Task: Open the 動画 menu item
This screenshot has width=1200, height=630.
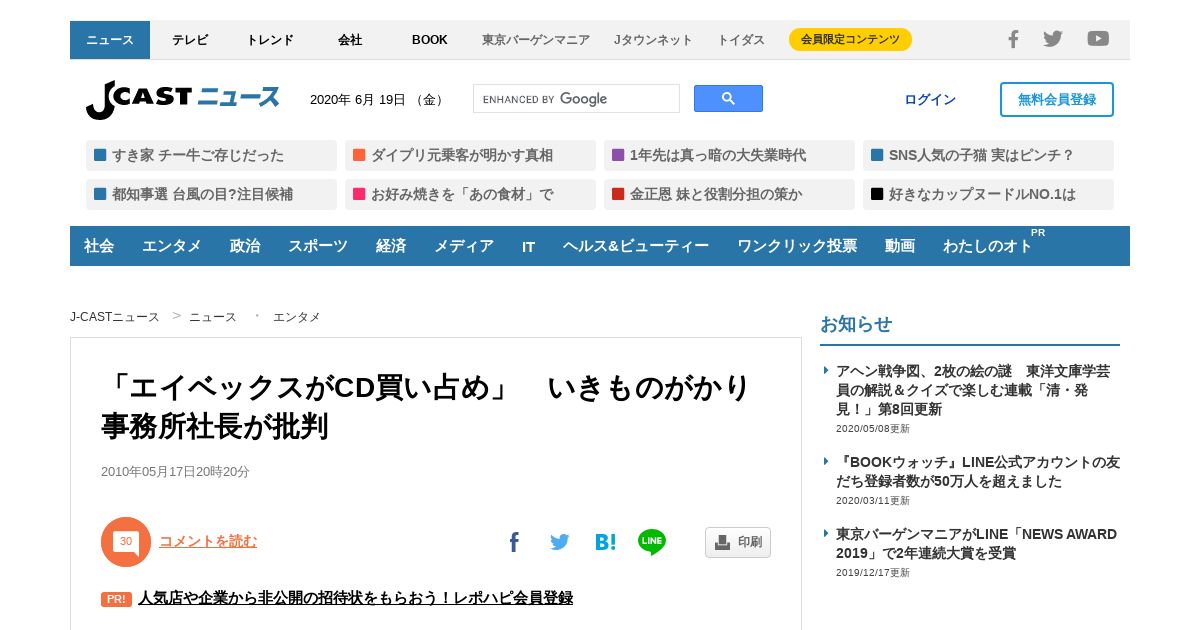Action: click(x=900, y=246)
